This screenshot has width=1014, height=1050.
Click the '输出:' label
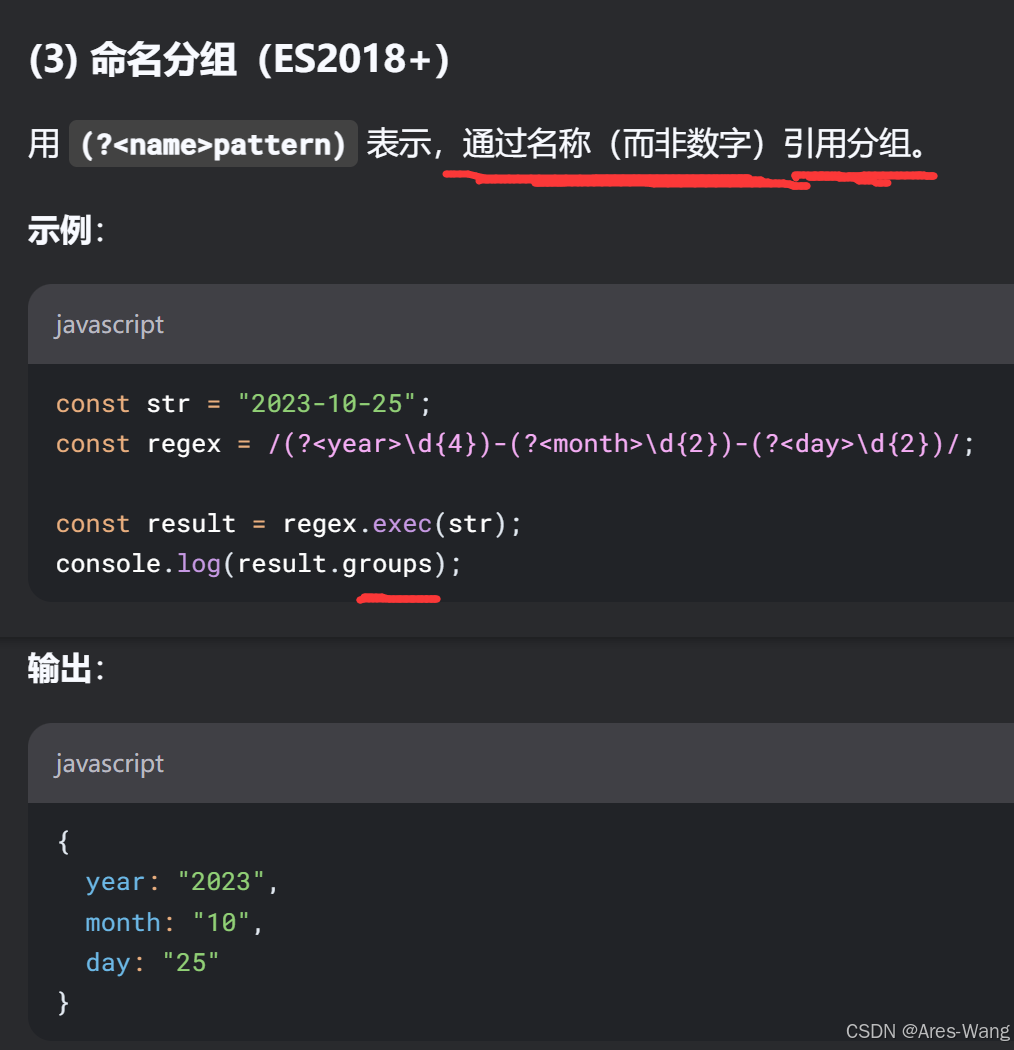click(x=66, y=668)
